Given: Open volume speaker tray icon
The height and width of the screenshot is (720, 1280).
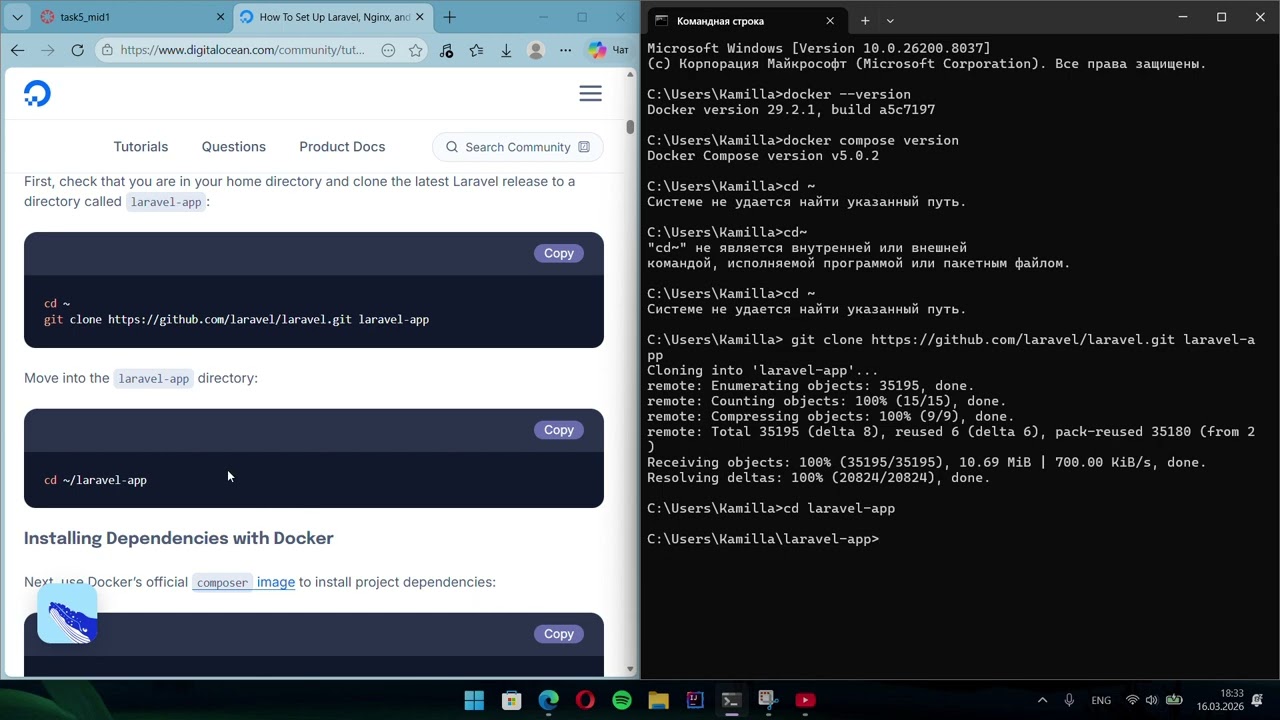Looking at the screenshot, I should [x=1151, y=700].
